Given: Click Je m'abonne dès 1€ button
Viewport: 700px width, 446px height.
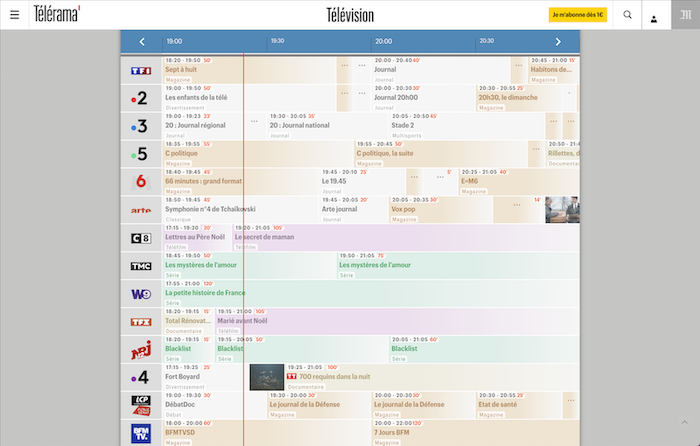Looking at the screenshot, I should [x=578, y=15].
